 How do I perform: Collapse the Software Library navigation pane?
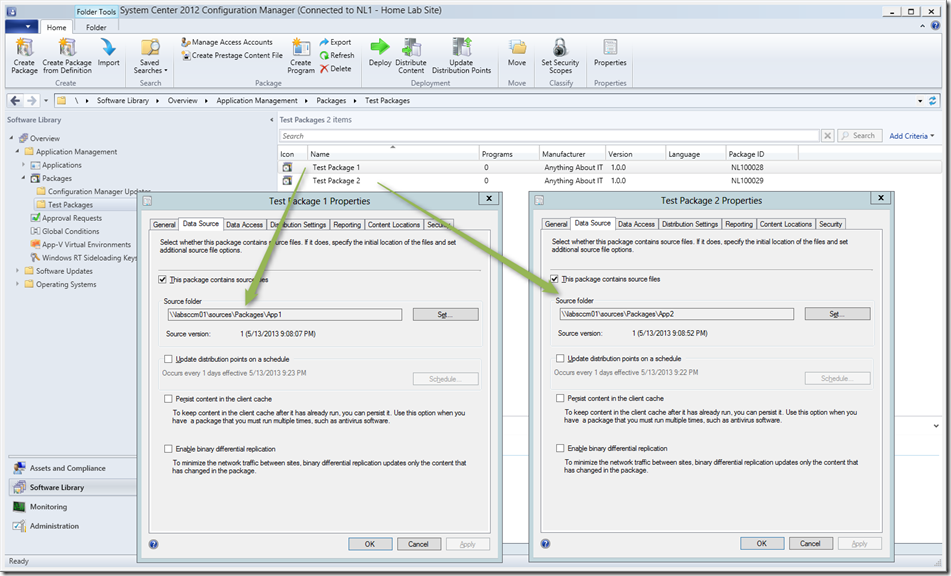(x=271, y=120)
